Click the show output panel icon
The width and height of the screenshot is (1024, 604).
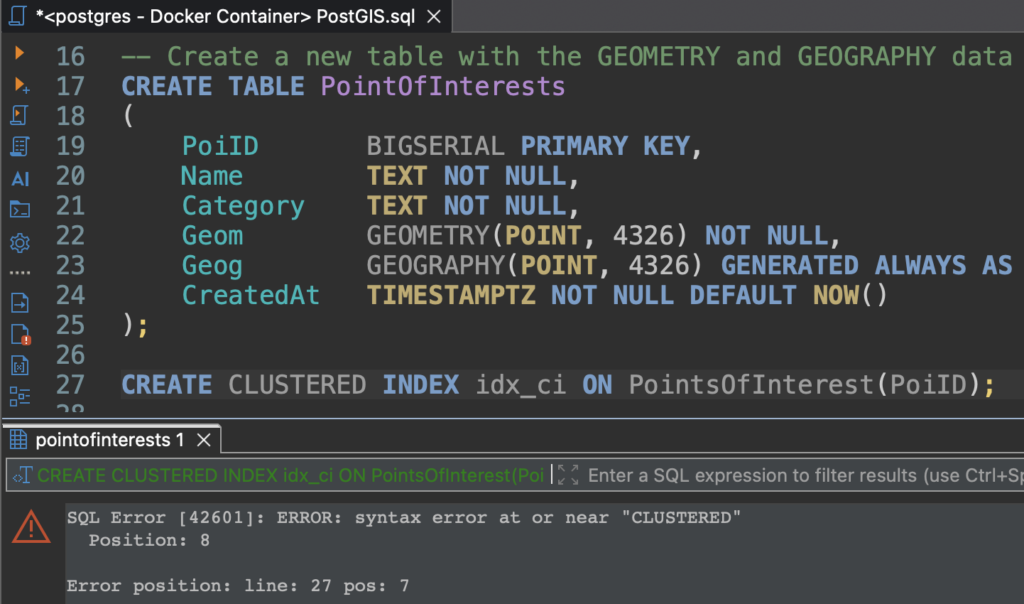pos(20,302)
